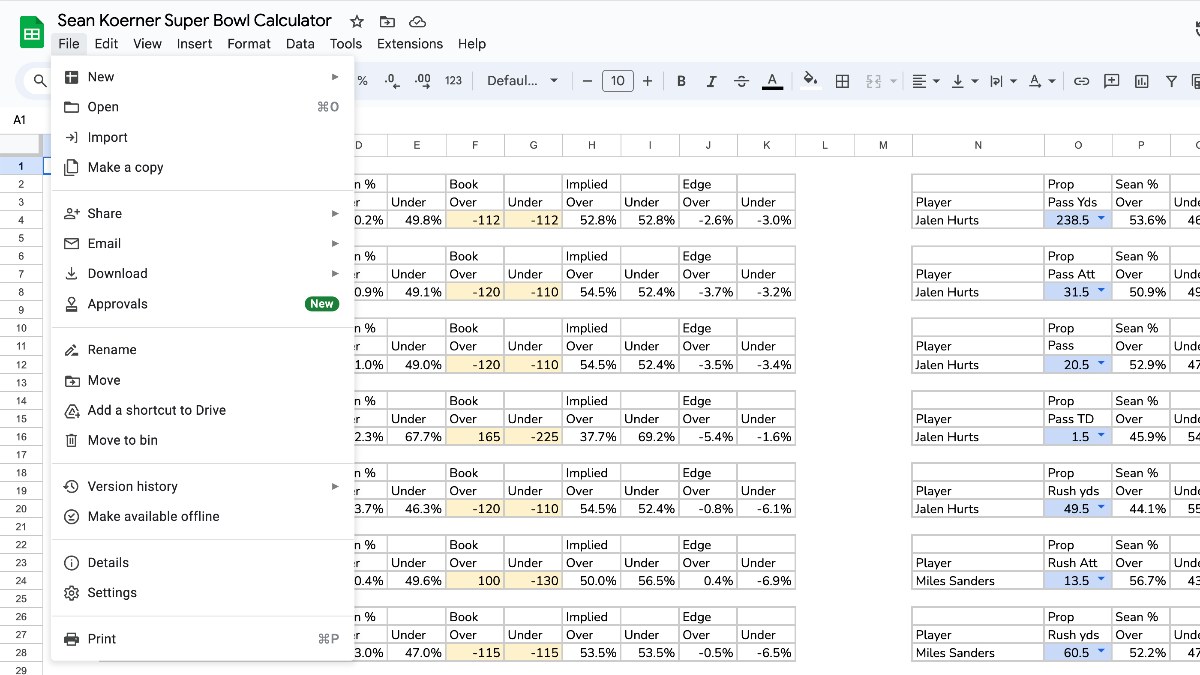
Task: Choose Rename from the File menu
Action: (x=203, y=350)
